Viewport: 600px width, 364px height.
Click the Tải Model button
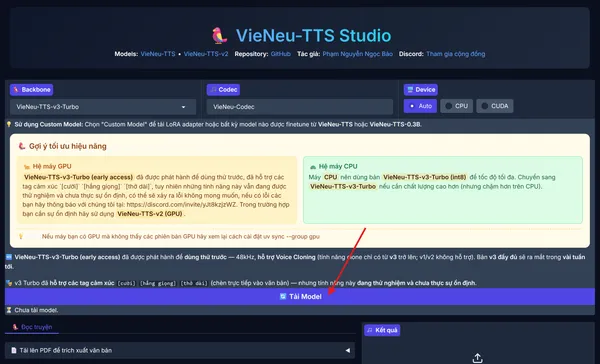300,297
